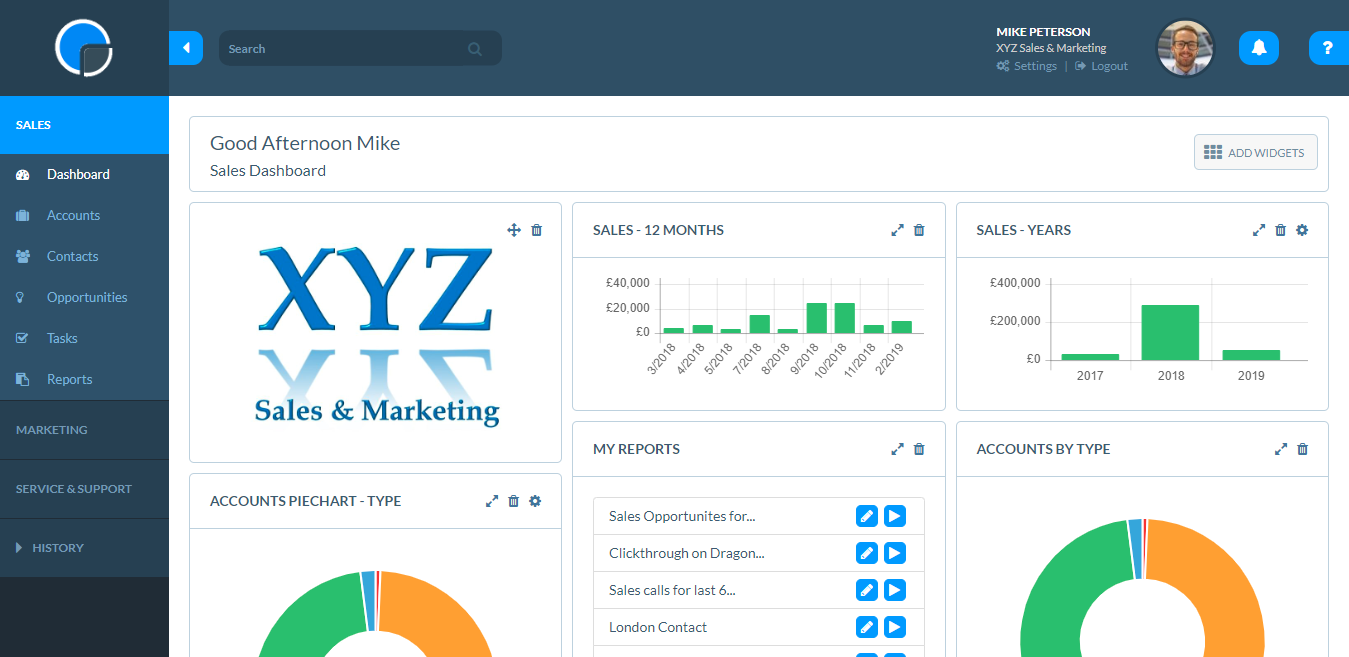Run the Sales Opportunites report
This screenshot has height=657, width=1349.
tap(895, 516)
